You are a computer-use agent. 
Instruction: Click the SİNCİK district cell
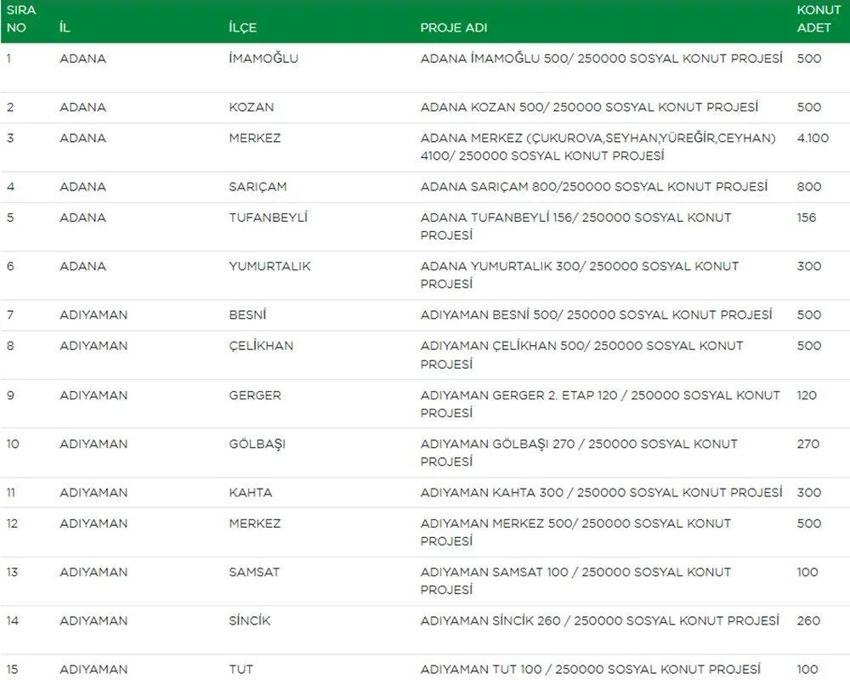(x=249, y=621)
